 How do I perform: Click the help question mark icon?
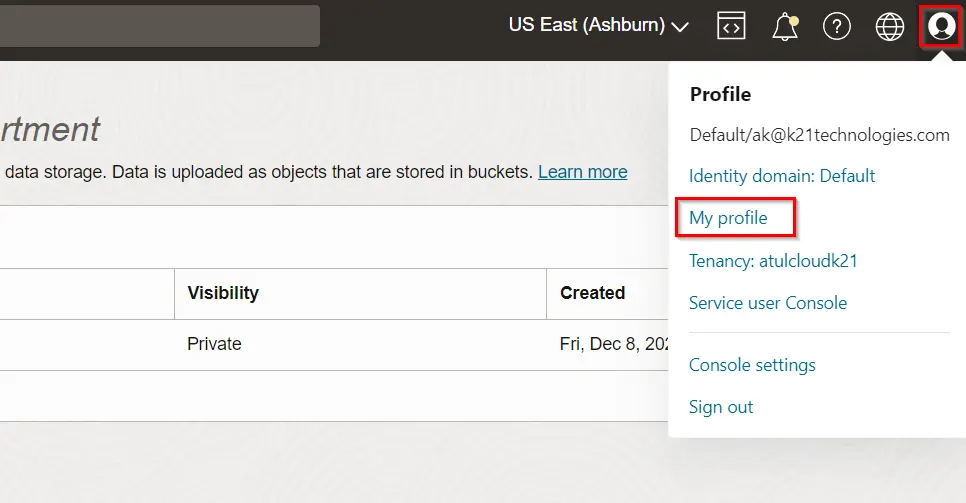point(837,27)
